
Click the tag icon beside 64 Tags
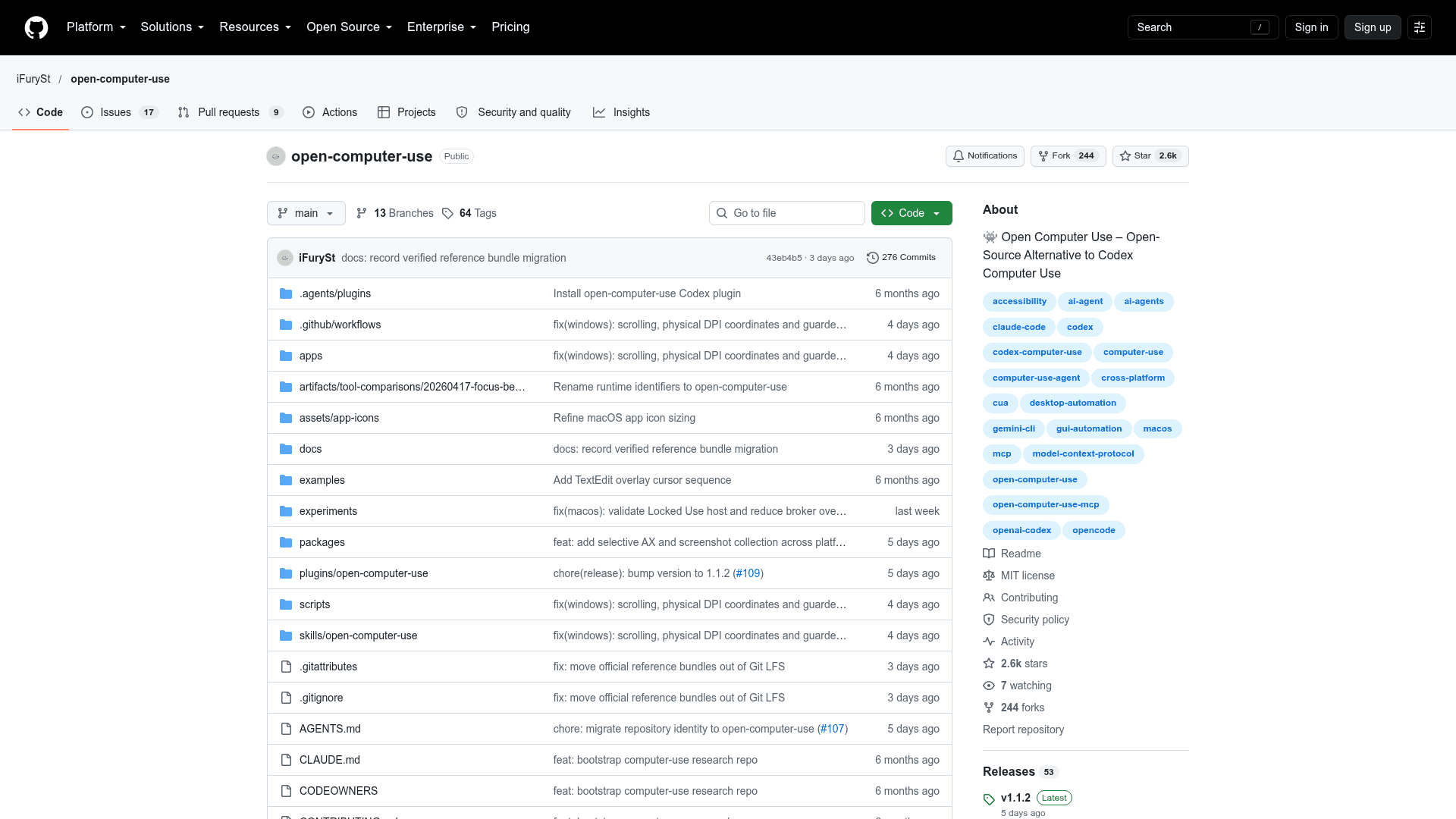coord(448,213)
